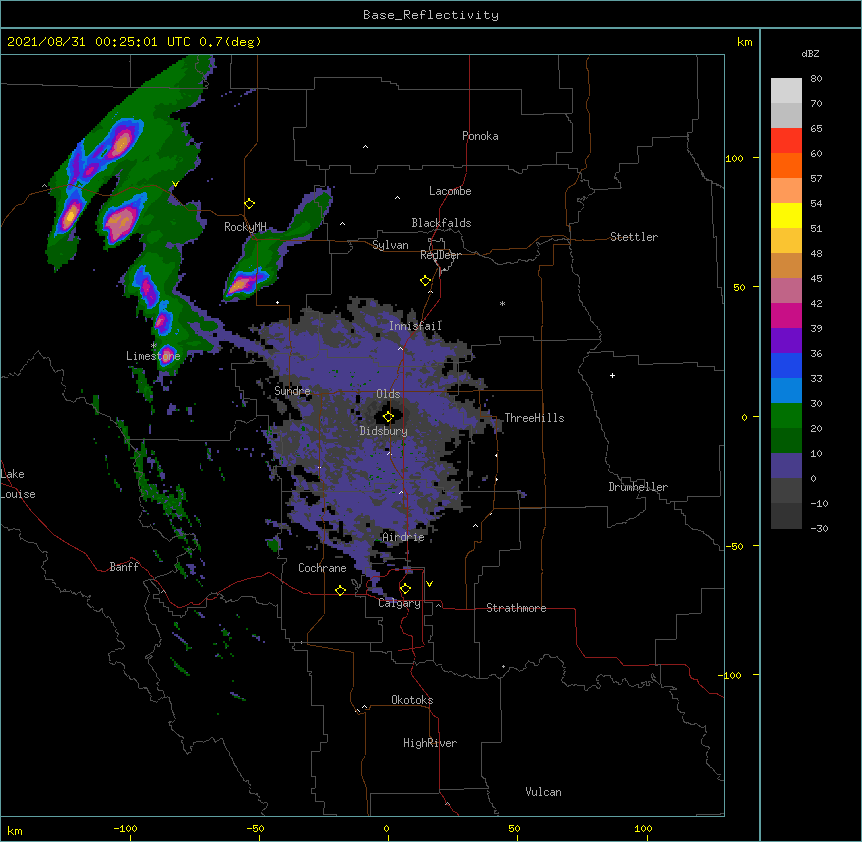Select the slate purple 0-10 dBZ legend swatch
This screenshot has height=842, width=862.
pyautogui.click(x=786, y=466)
